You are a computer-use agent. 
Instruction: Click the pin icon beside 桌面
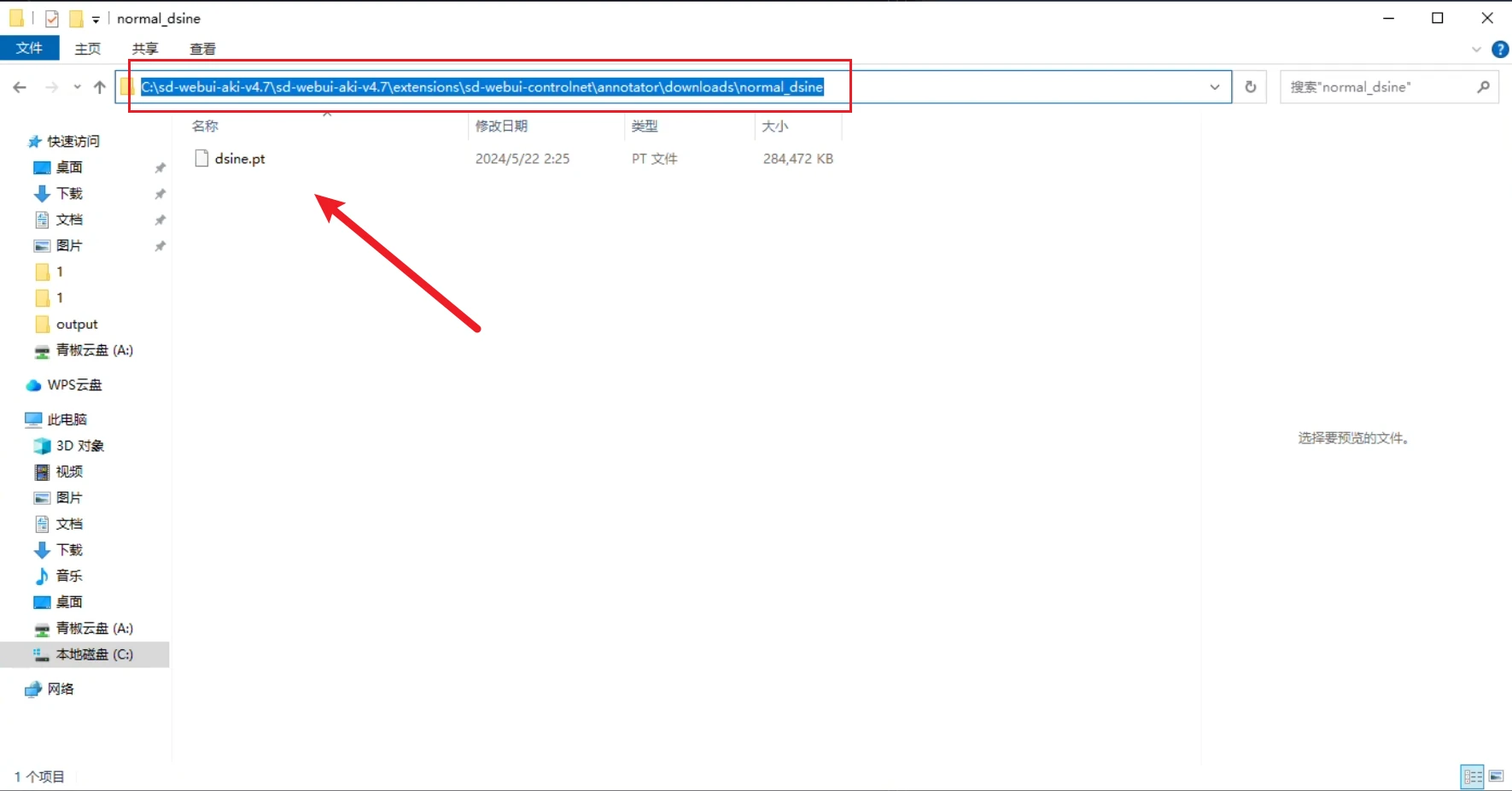point(160,168)
